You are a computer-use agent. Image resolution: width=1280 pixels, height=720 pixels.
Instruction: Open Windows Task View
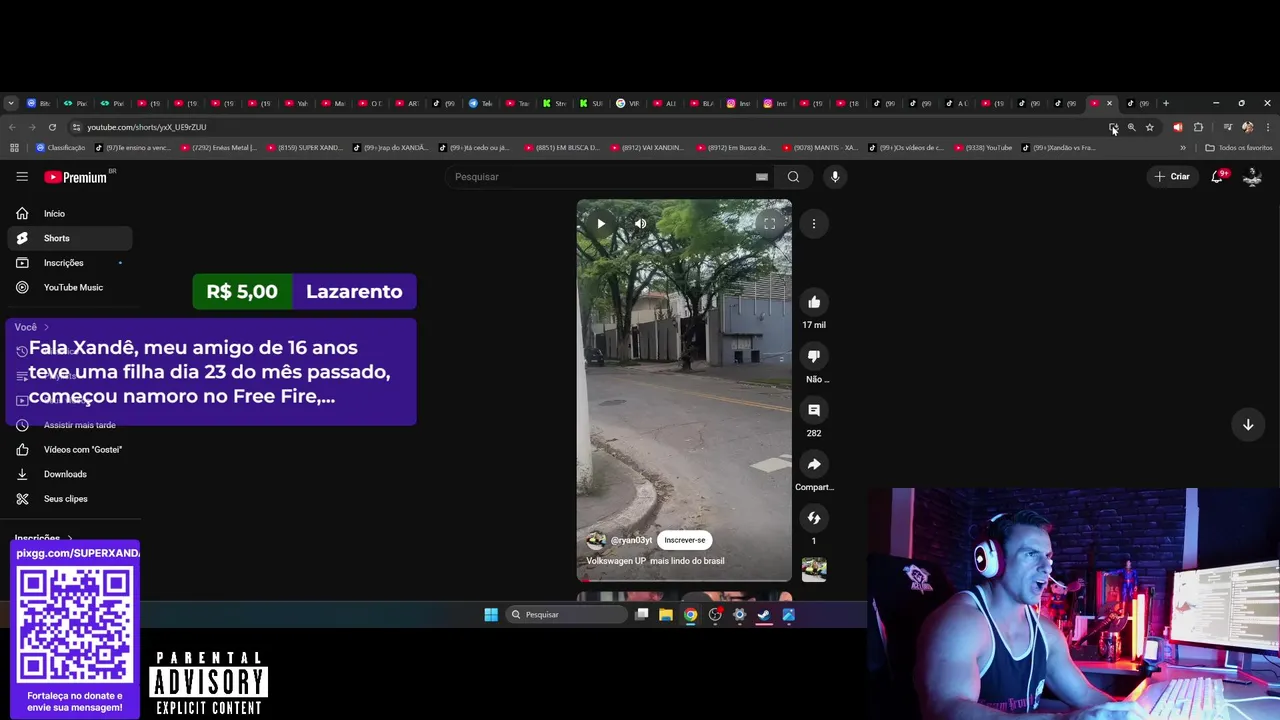[642, 614]
